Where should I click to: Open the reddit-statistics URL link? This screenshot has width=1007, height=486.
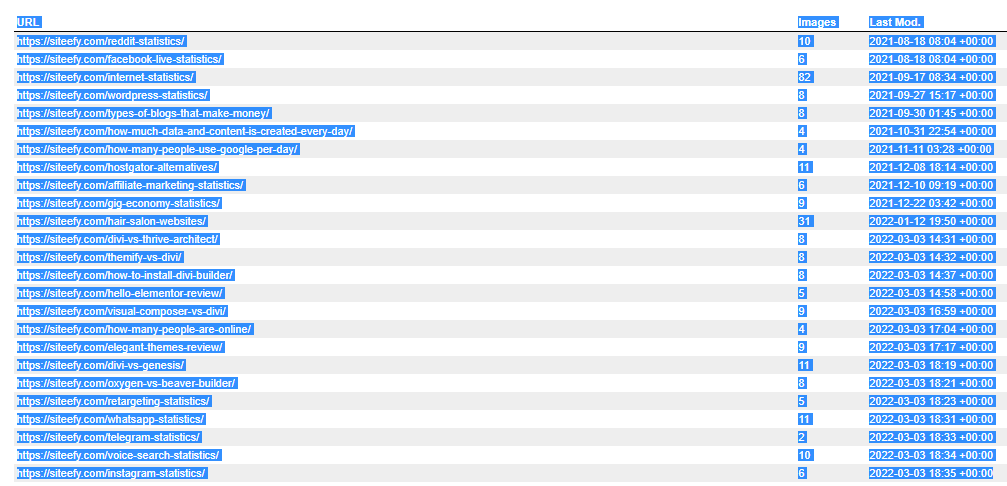[101, 41]
